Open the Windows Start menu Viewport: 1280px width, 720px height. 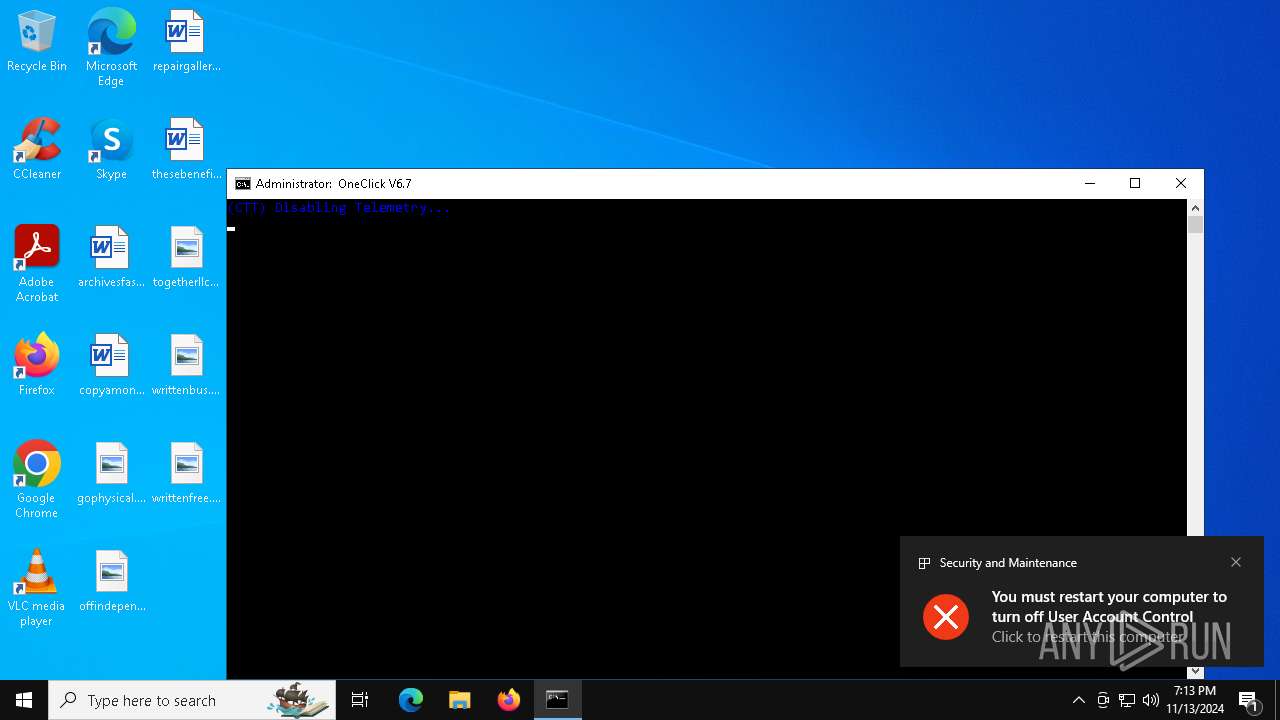tap(24, 700)
